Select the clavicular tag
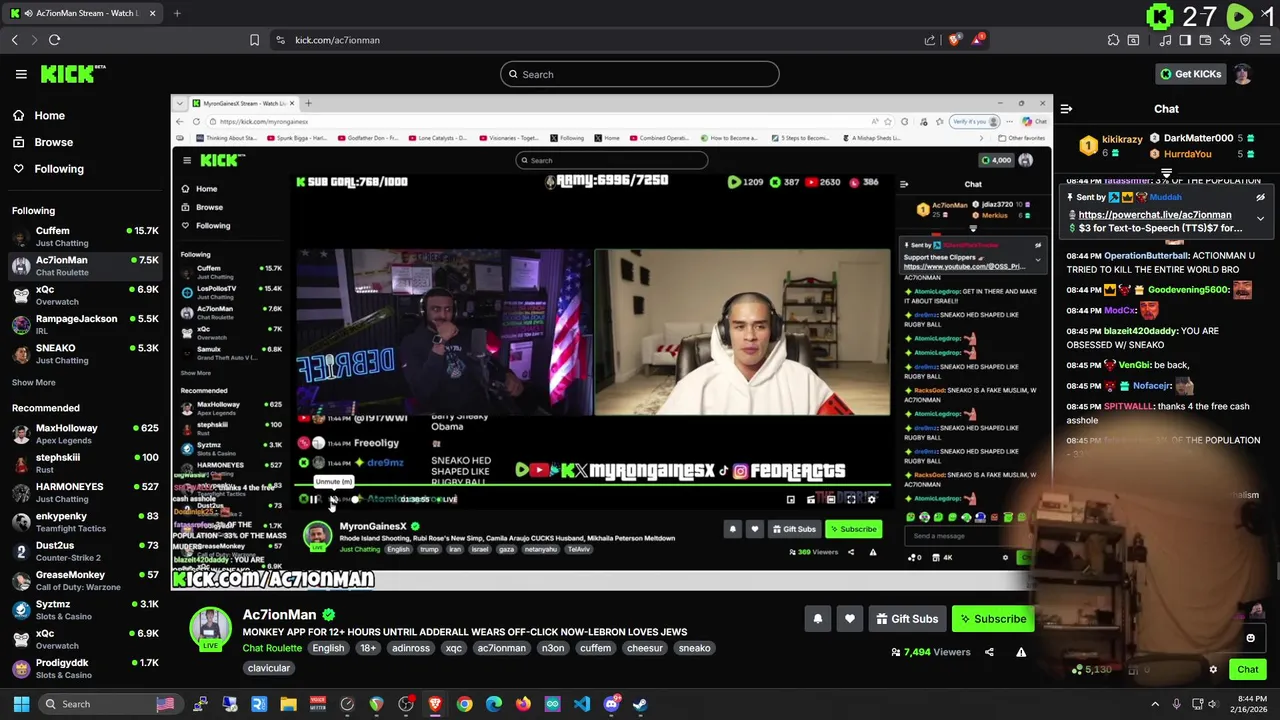The image size is (1280, 720). pos(269,668)
